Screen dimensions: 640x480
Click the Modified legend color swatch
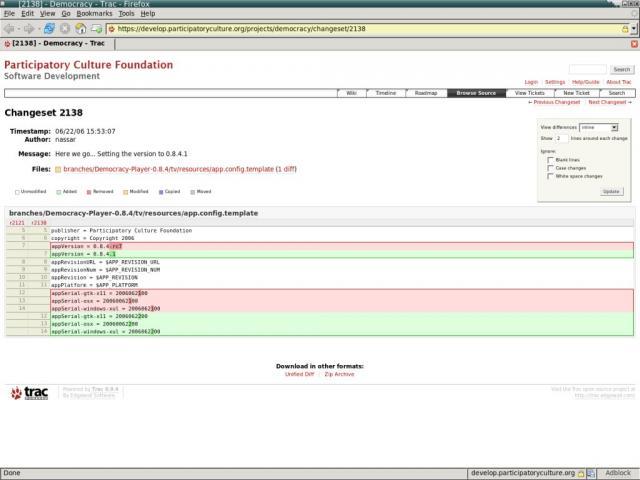(125, 192)
